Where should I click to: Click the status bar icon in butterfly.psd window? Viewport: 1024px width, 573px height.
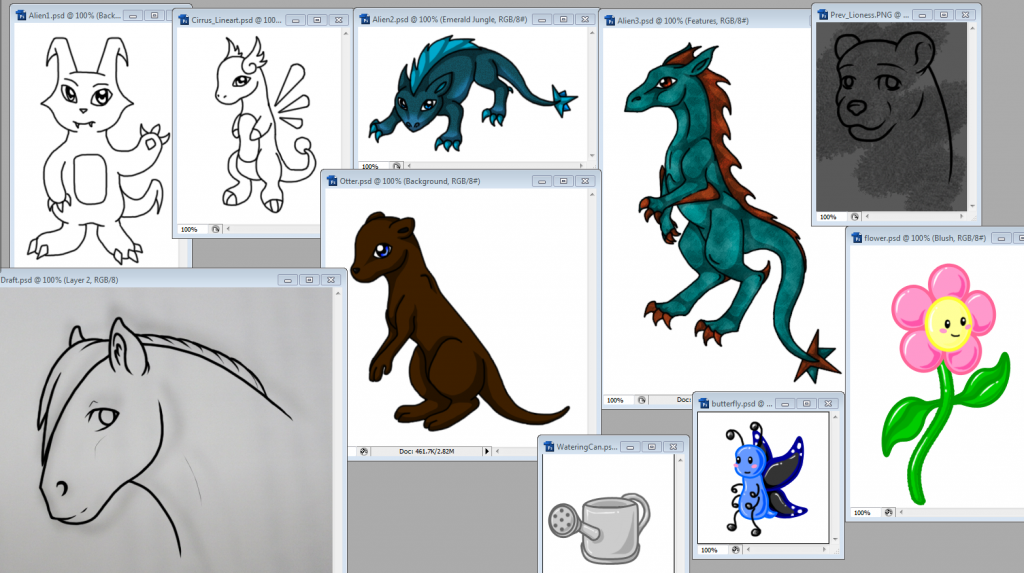(735, 550)
